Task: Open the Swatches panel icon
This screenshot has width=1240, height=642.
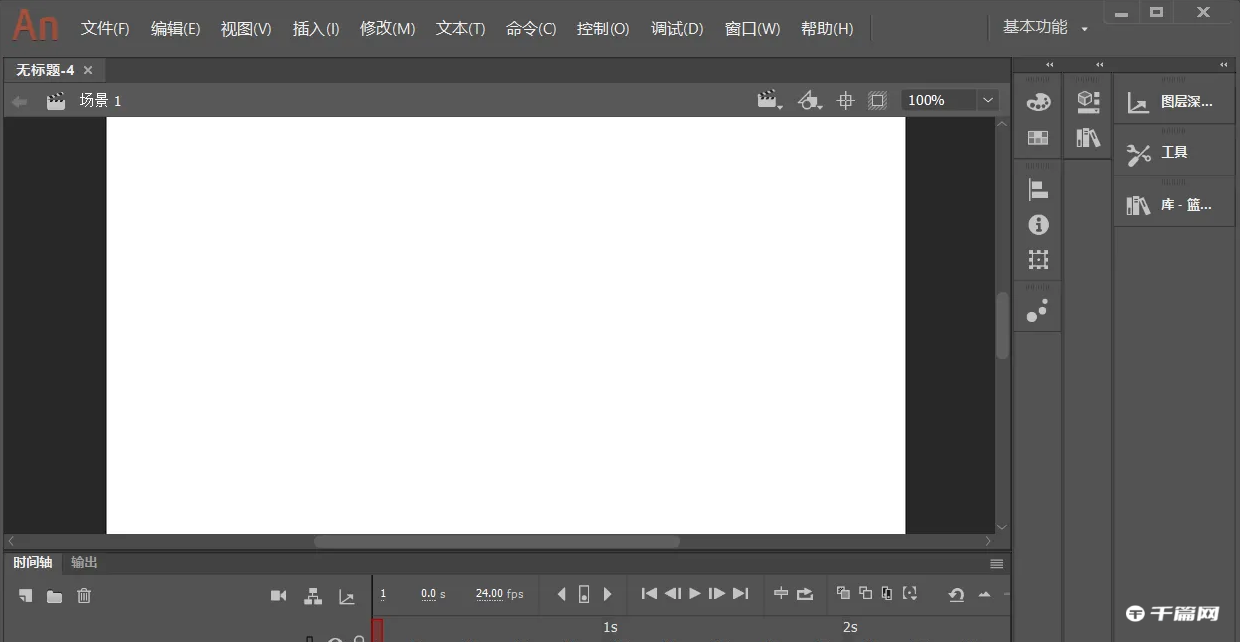Action: 1038,137
